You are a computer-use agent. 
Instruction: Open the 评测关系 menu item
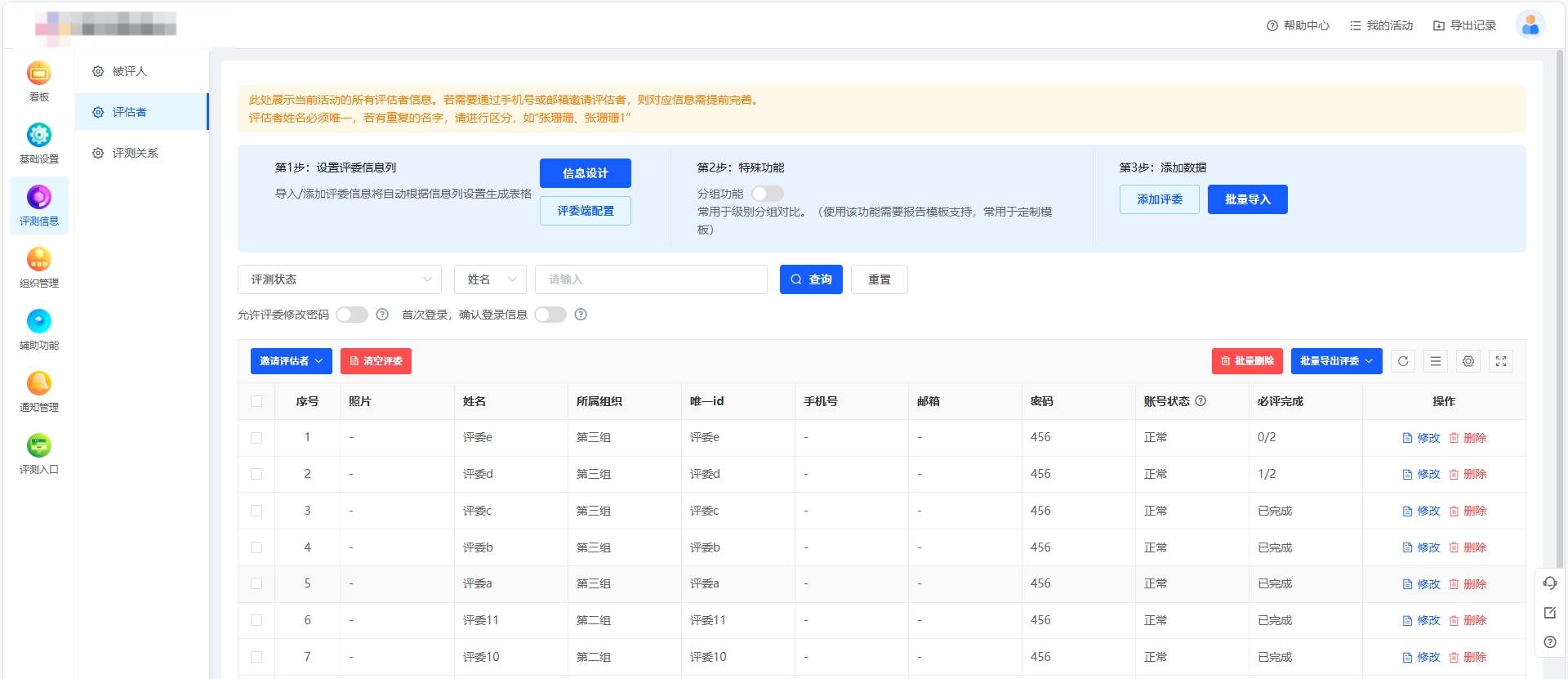(x=136, y=153)
